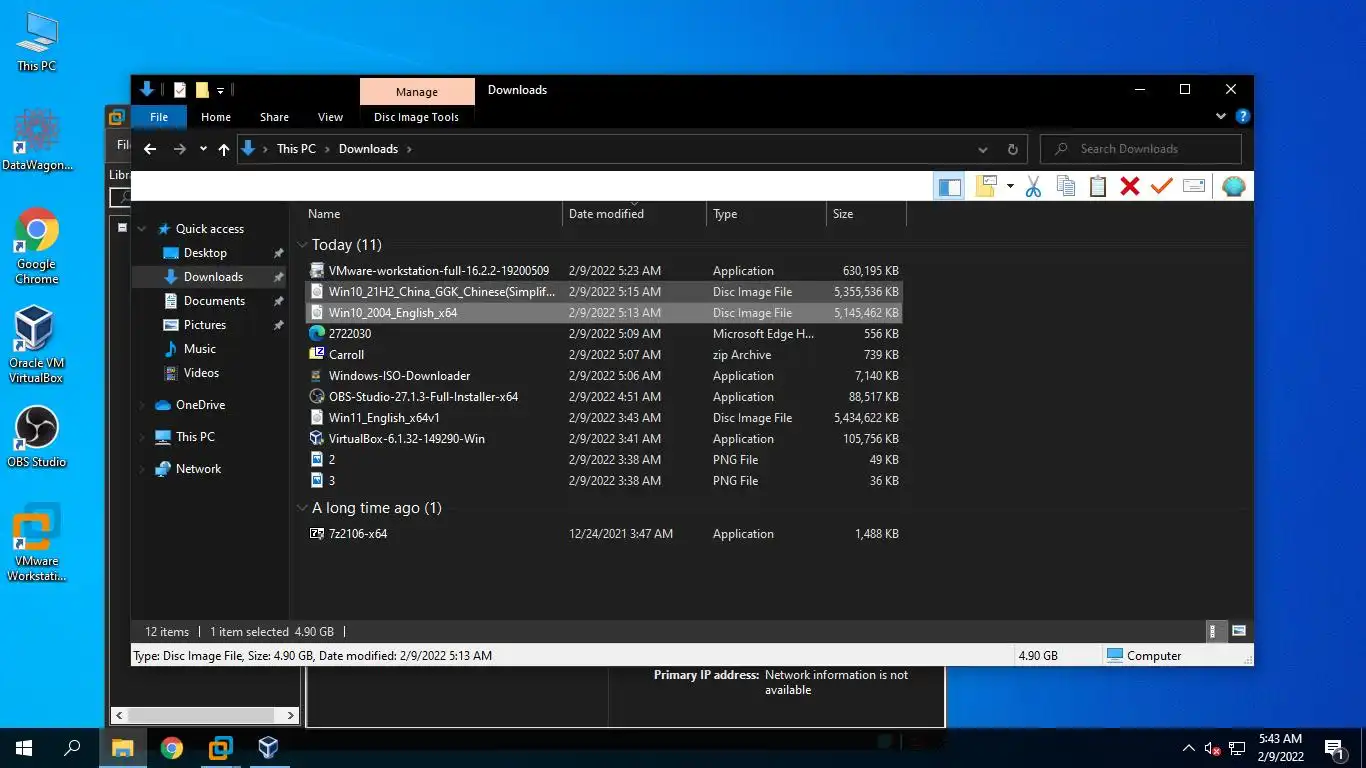1366x768 pixels.
Task: Select the Windows-ISO-Downloader application
Action: click(x=604, y=376)
